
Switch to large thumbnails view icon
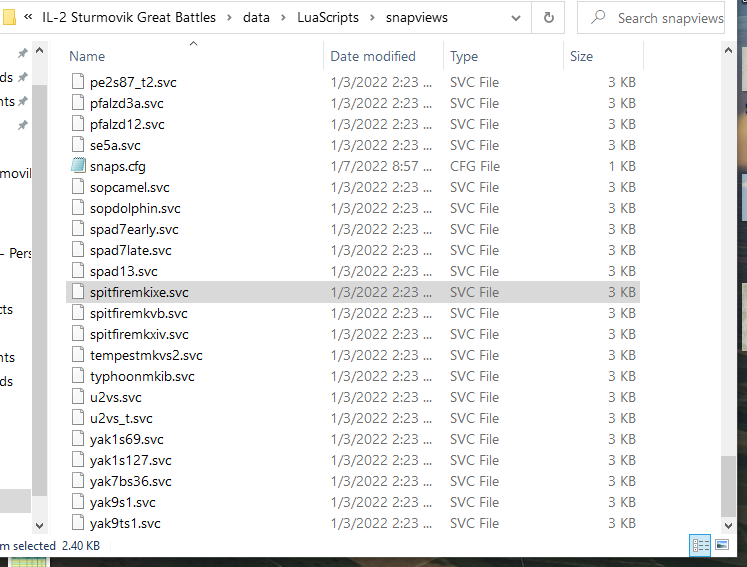[722, 545]
